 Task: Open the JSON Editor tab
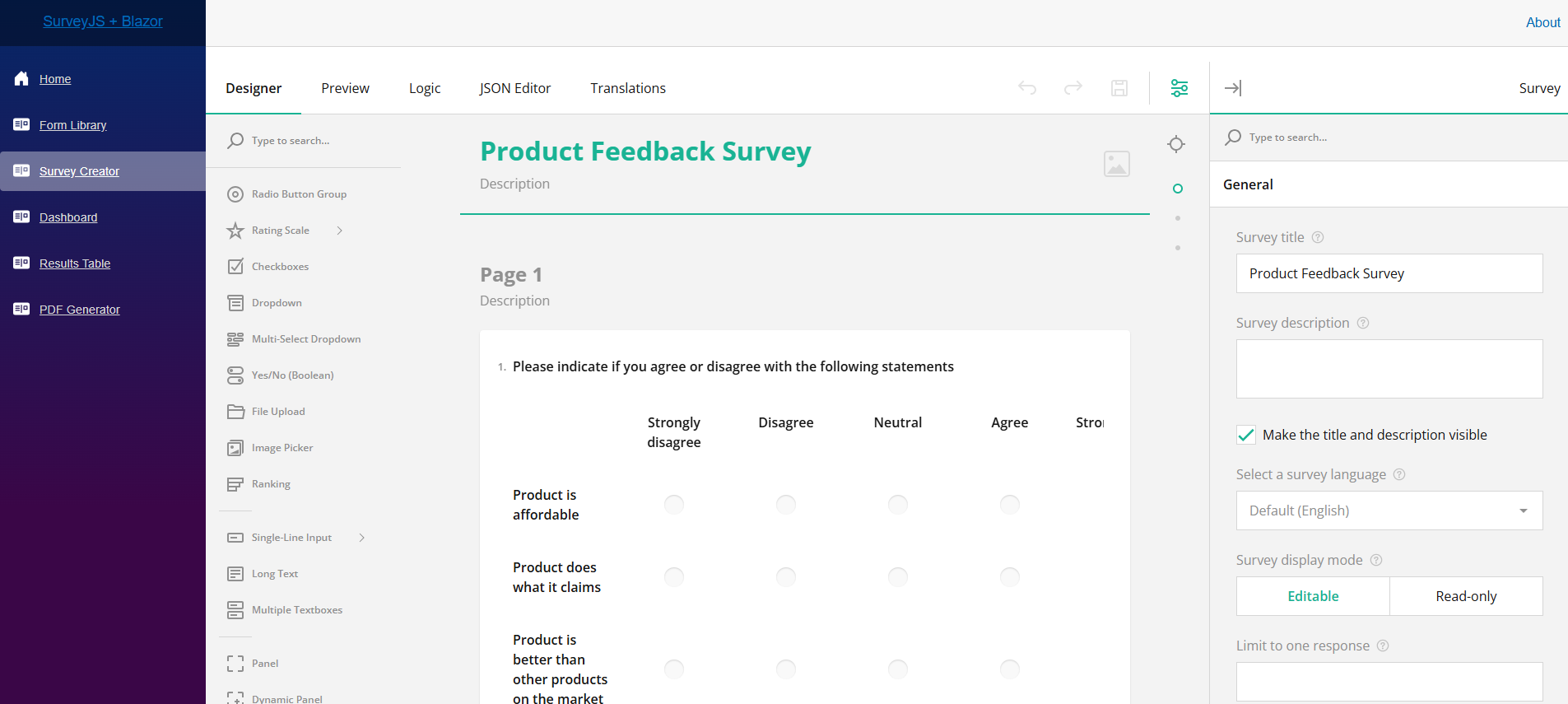(x=514, y=88)
